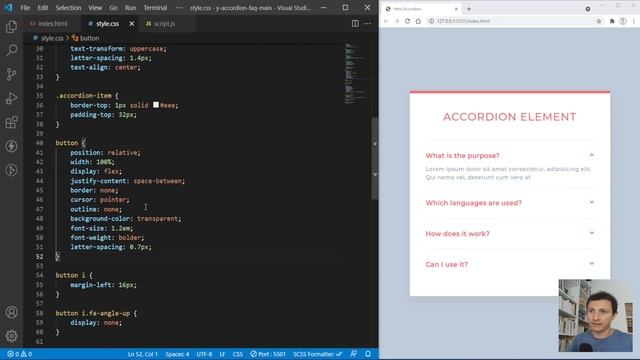The width and height of the screenshot is (640, 360).
Task: Click button symbol in the breadcrumb
Action: [x=89, y=38]
